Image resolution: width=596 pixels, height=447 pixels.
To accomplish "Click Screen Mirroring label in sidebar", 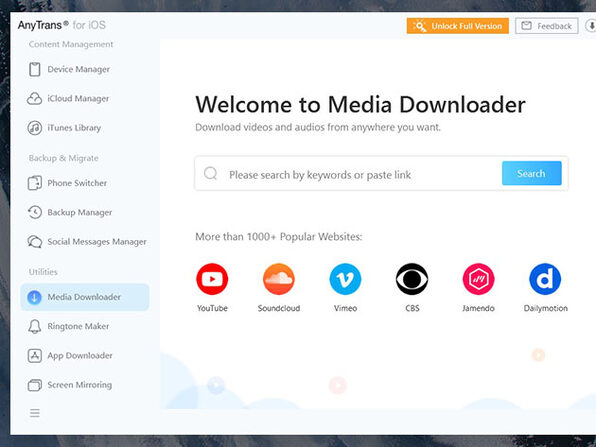I will pos(79,385).
